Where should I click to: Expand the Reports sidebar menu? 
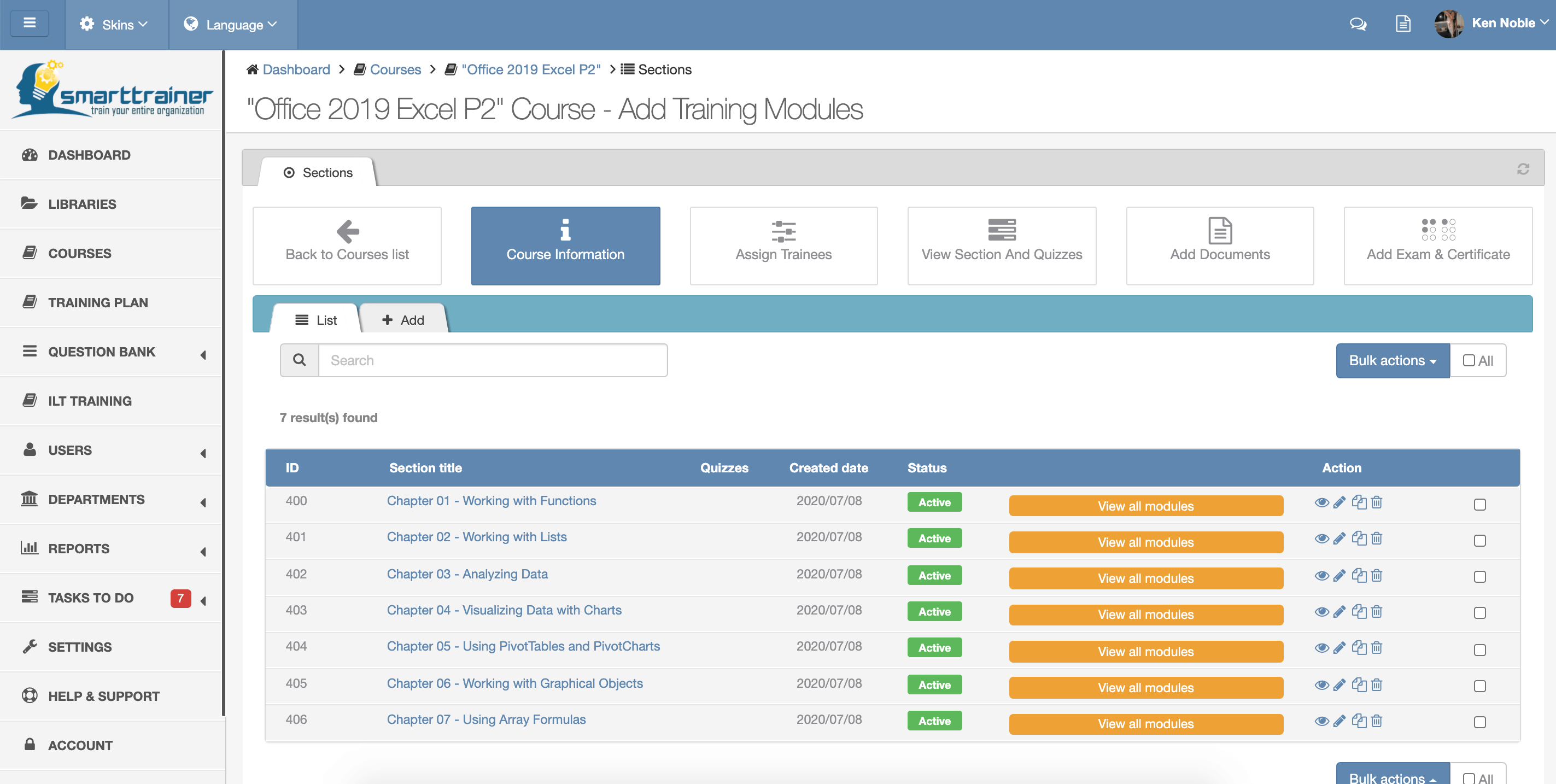[111, 548]
